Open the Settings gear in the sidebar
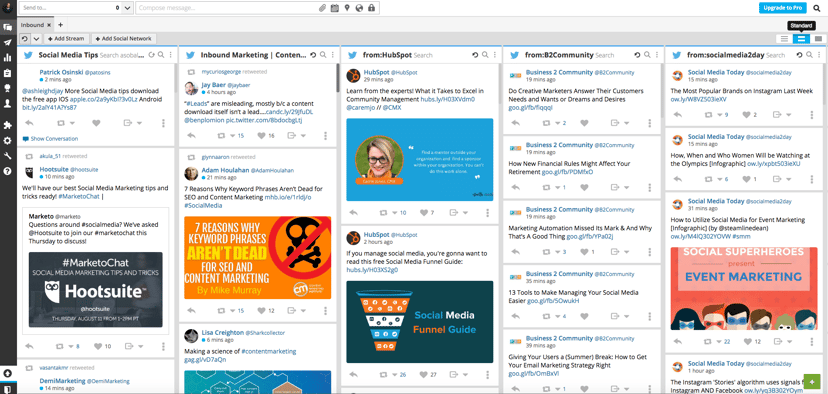Image resolution: width=828 pixels, height=394 pixels. [7, 140]
